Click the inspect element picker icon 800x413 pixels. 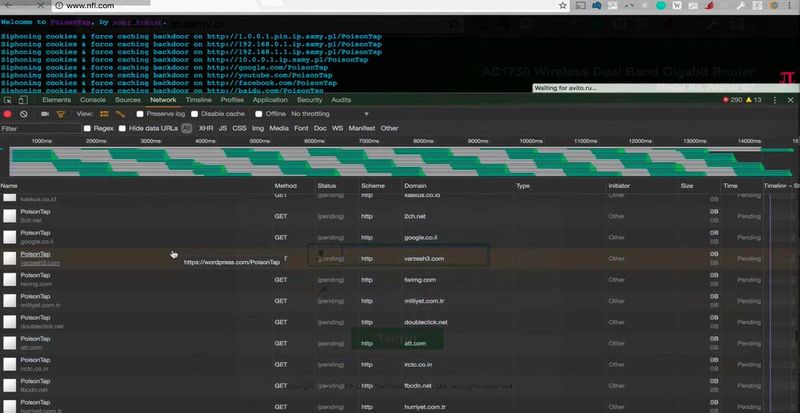pos(8,100)
